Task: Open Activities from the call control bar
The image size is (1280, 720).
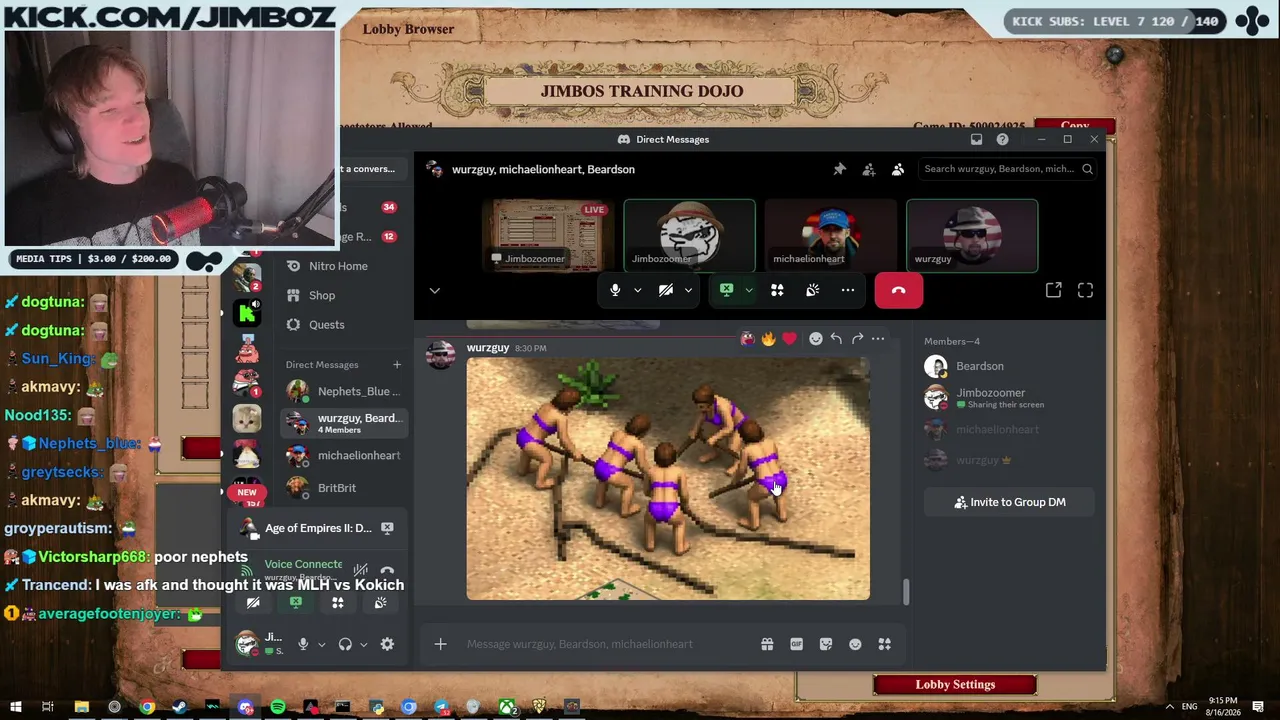Action: pyautogui.click(x=777, y=290)
